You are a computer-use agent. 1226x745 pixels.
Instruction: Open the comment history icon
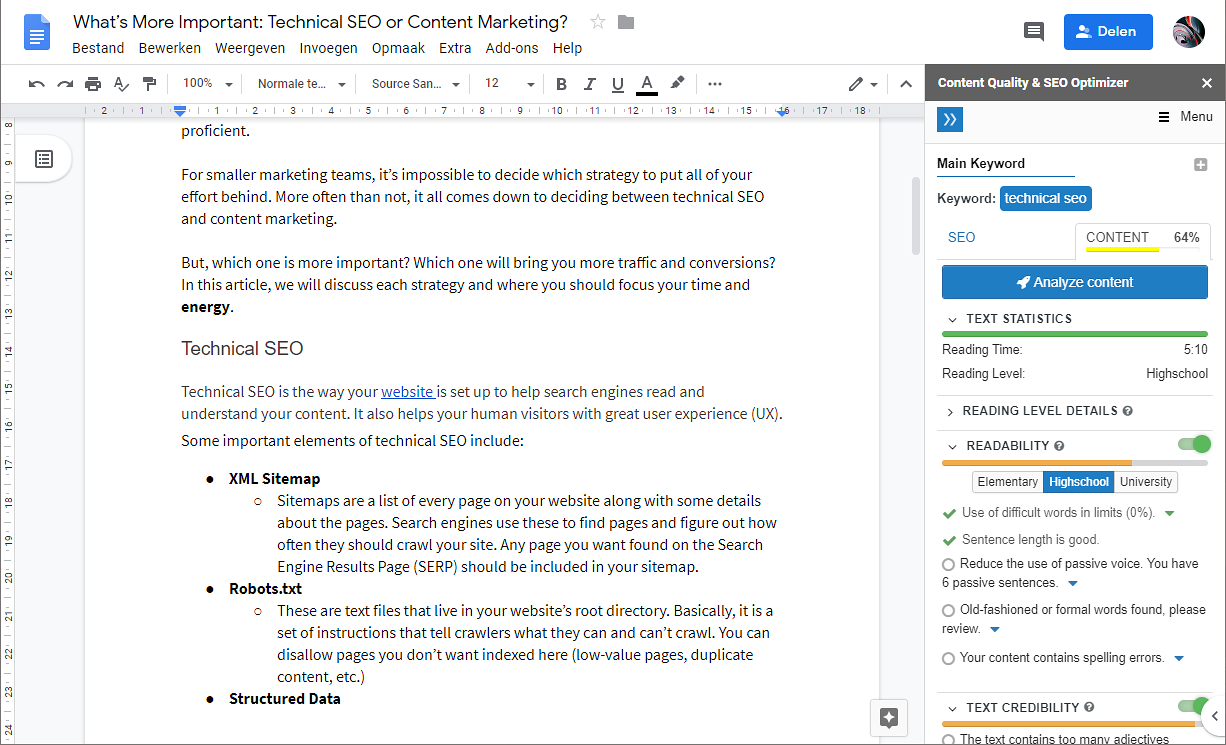[x=1034, y=32]
